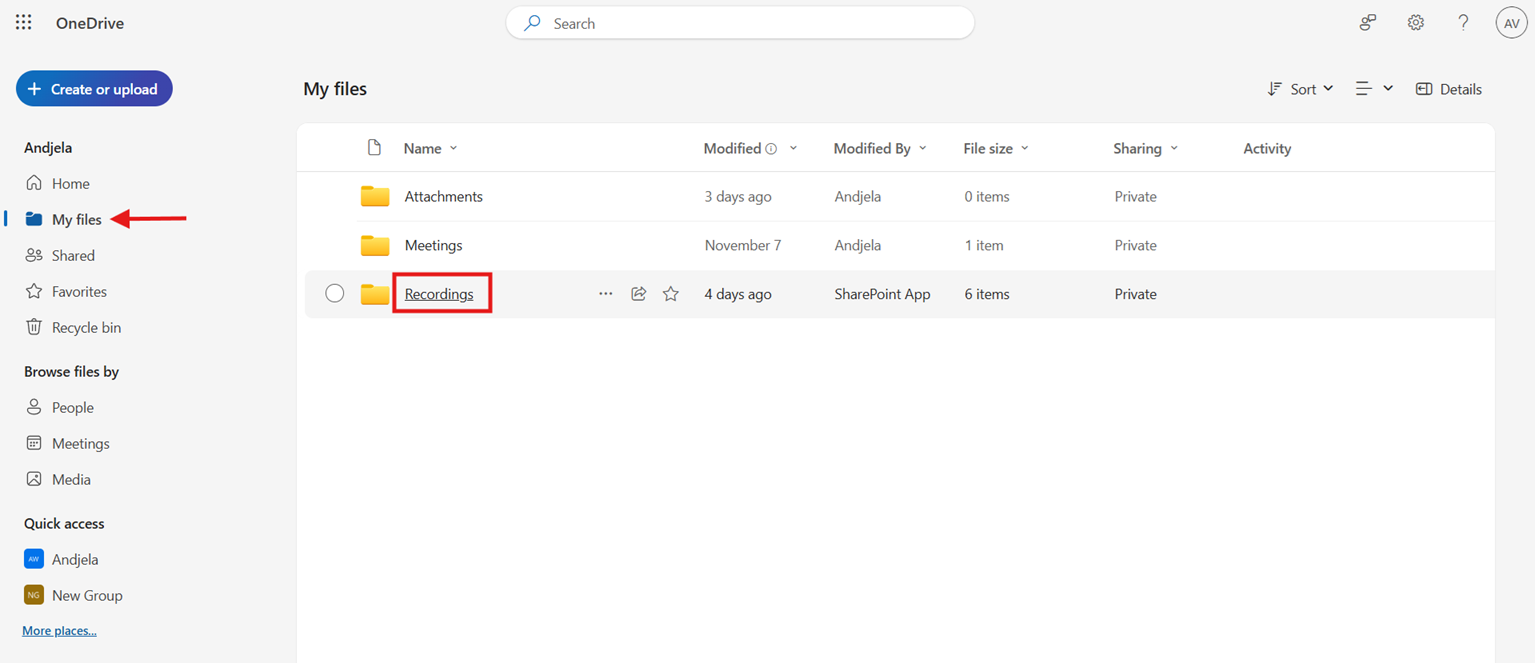1535x663 pixels.
Task: Click the Search input field
Action: click(x=740, y=23)
